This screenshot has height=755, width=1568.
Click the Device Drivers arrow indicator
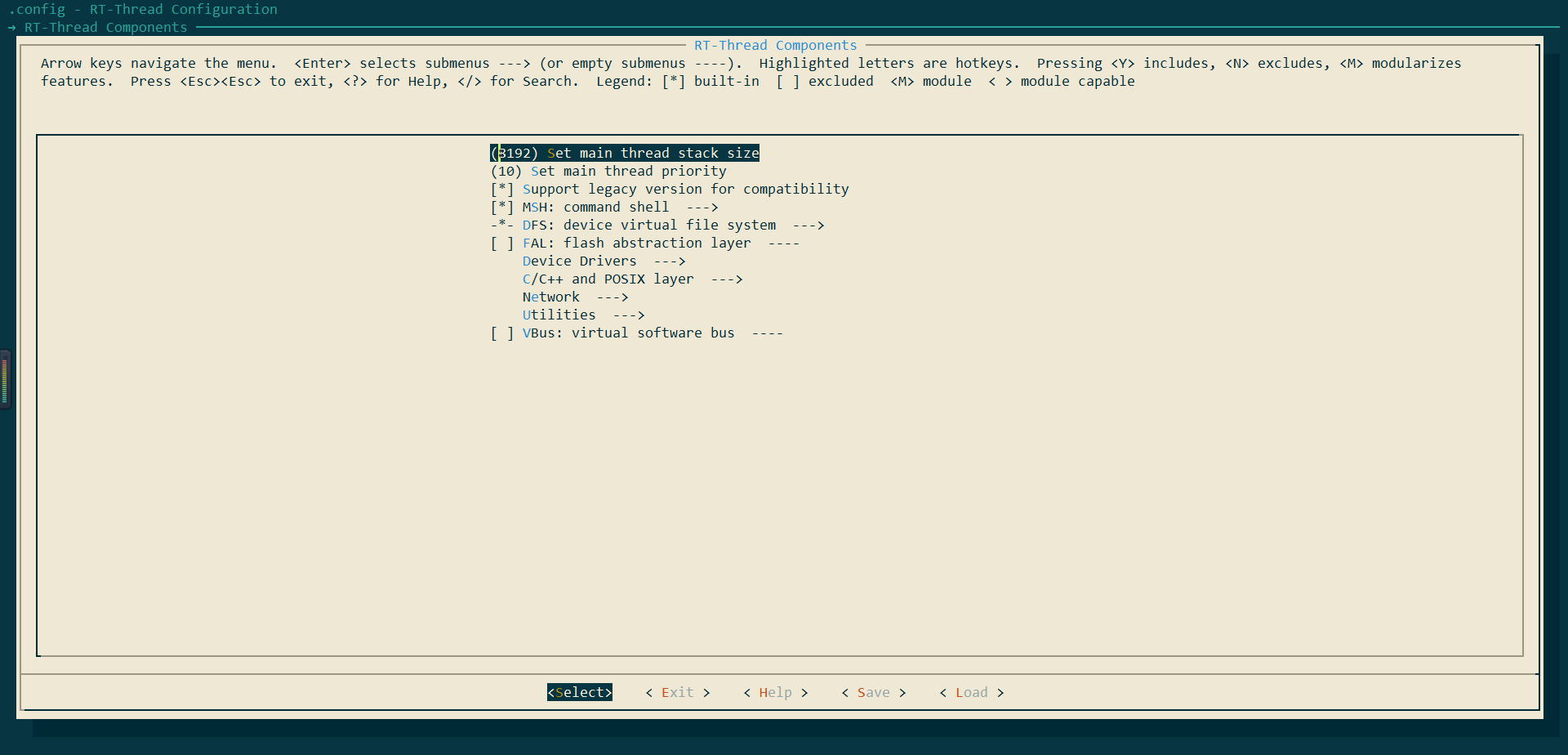click(670, 261)
